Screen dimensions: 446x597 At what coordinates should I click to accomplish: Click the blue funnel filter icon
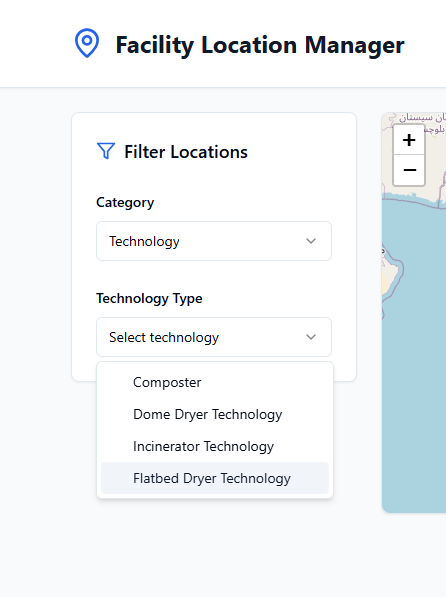pyautogui.click(x=106, y=151)
